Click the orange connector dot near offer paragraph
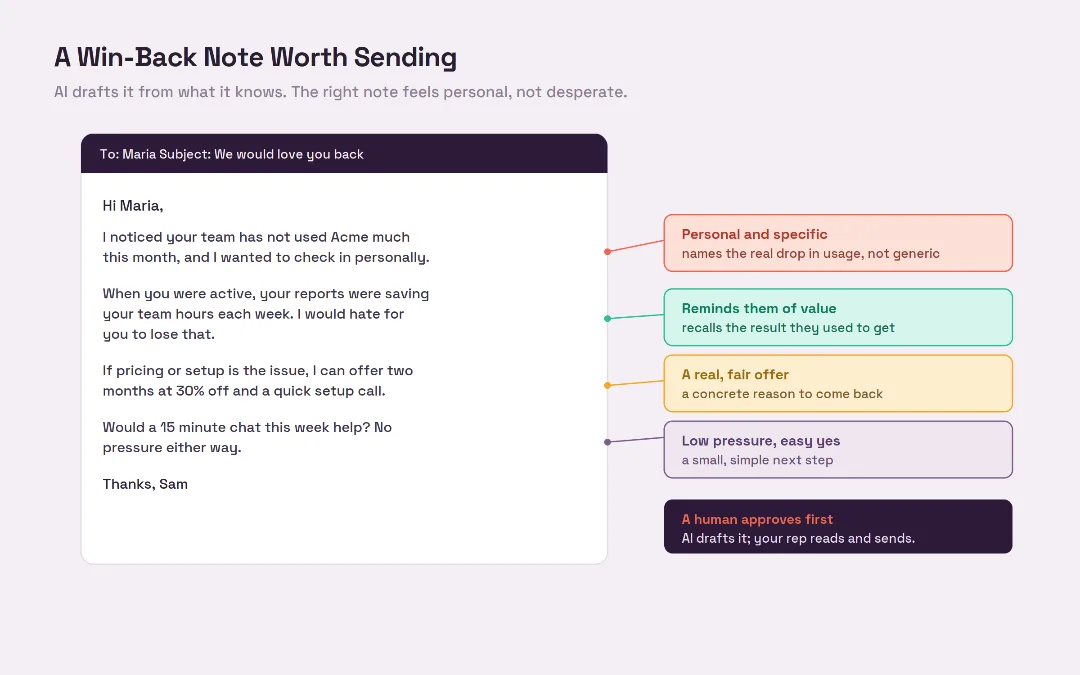This screenshot has width=1080, height=675. (608, 385)
